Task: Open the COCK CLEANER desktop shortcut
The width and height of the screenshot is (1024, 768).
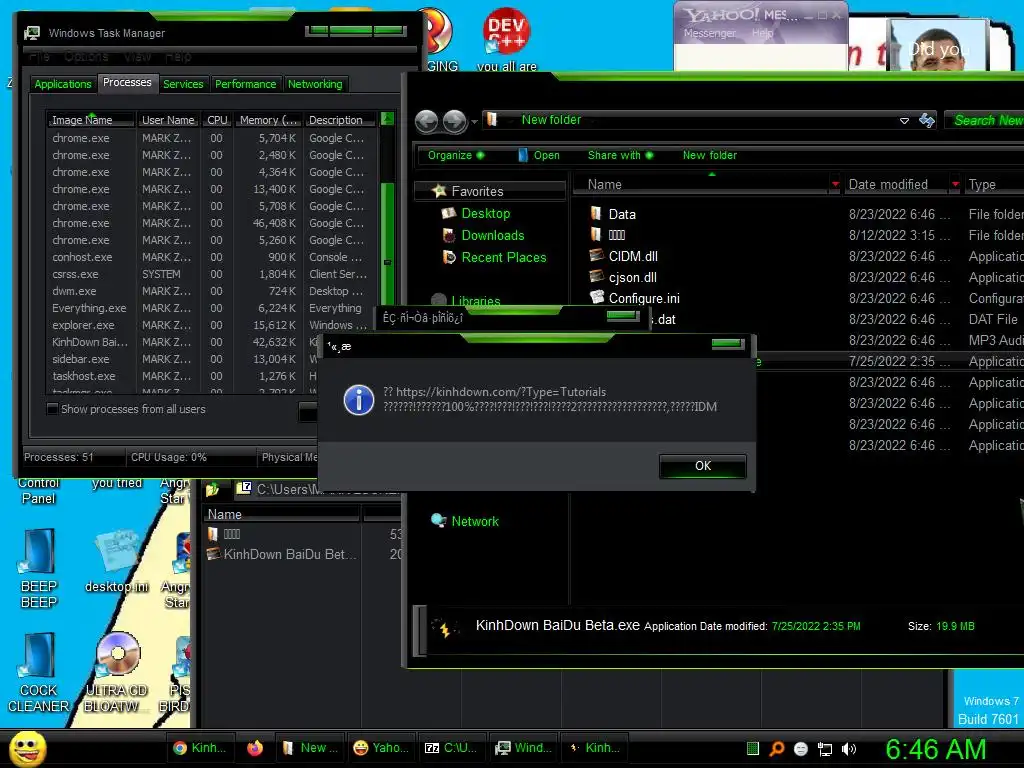Action: point(39,673)
